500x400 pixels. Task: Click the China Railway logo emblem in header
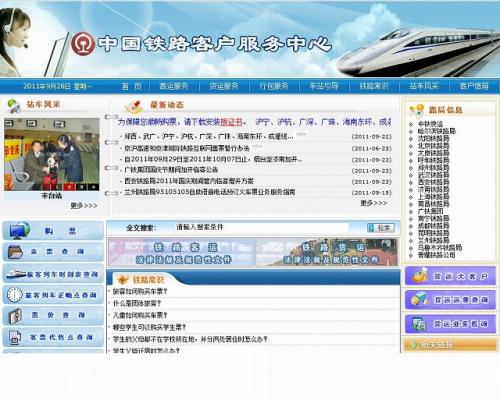83,44
